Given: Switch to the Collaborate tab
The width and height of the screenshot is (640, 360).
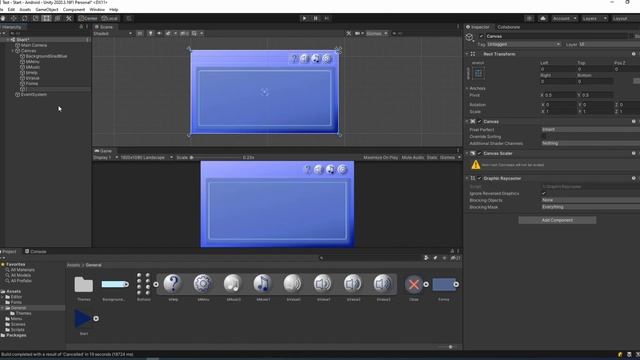Looking at the screenshot, I should [x=509, y=27].
